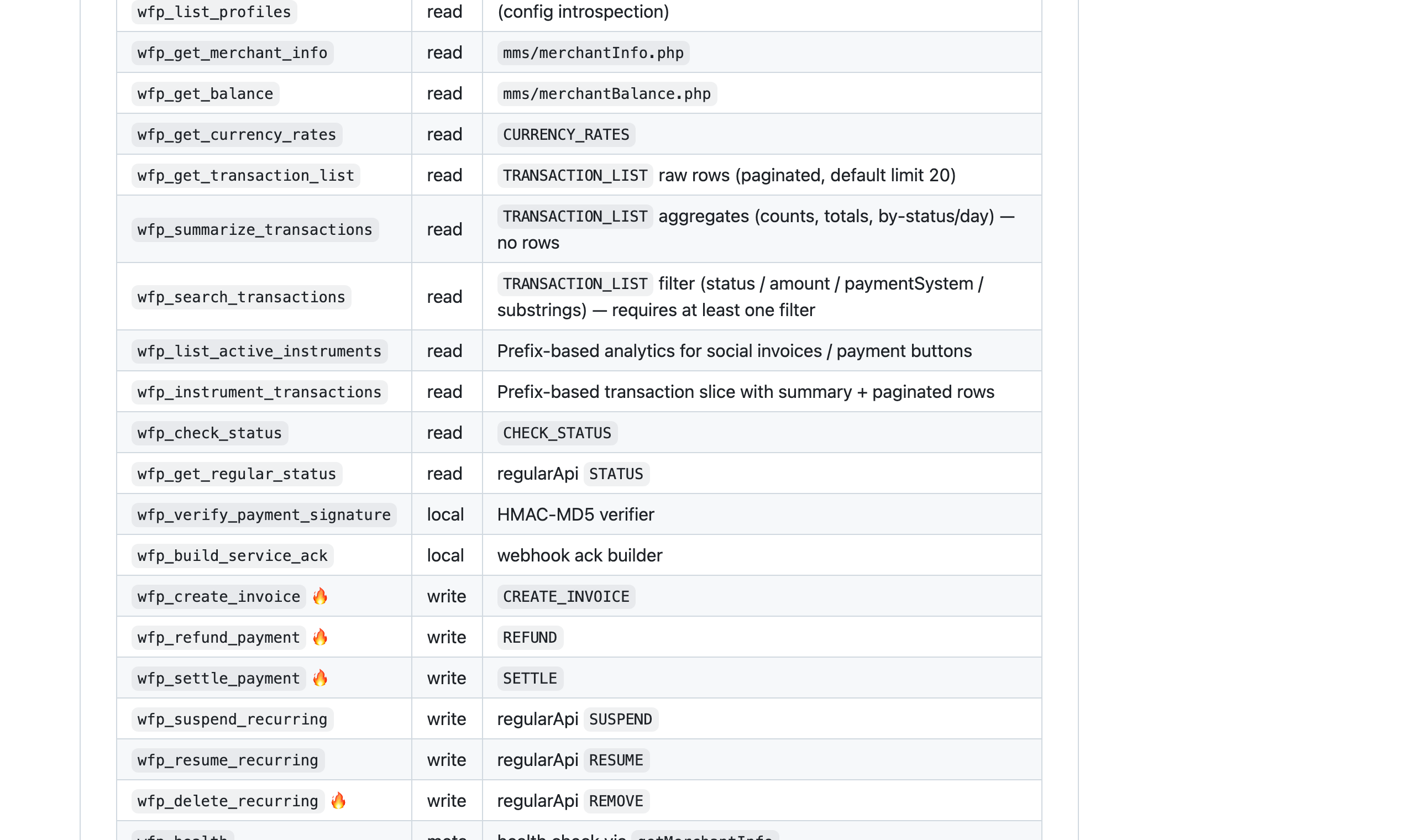The height and width of the screenshot is (840, 1415).
Task: Click wfp_list_active_instruments tool name
Action: (260, 351)
